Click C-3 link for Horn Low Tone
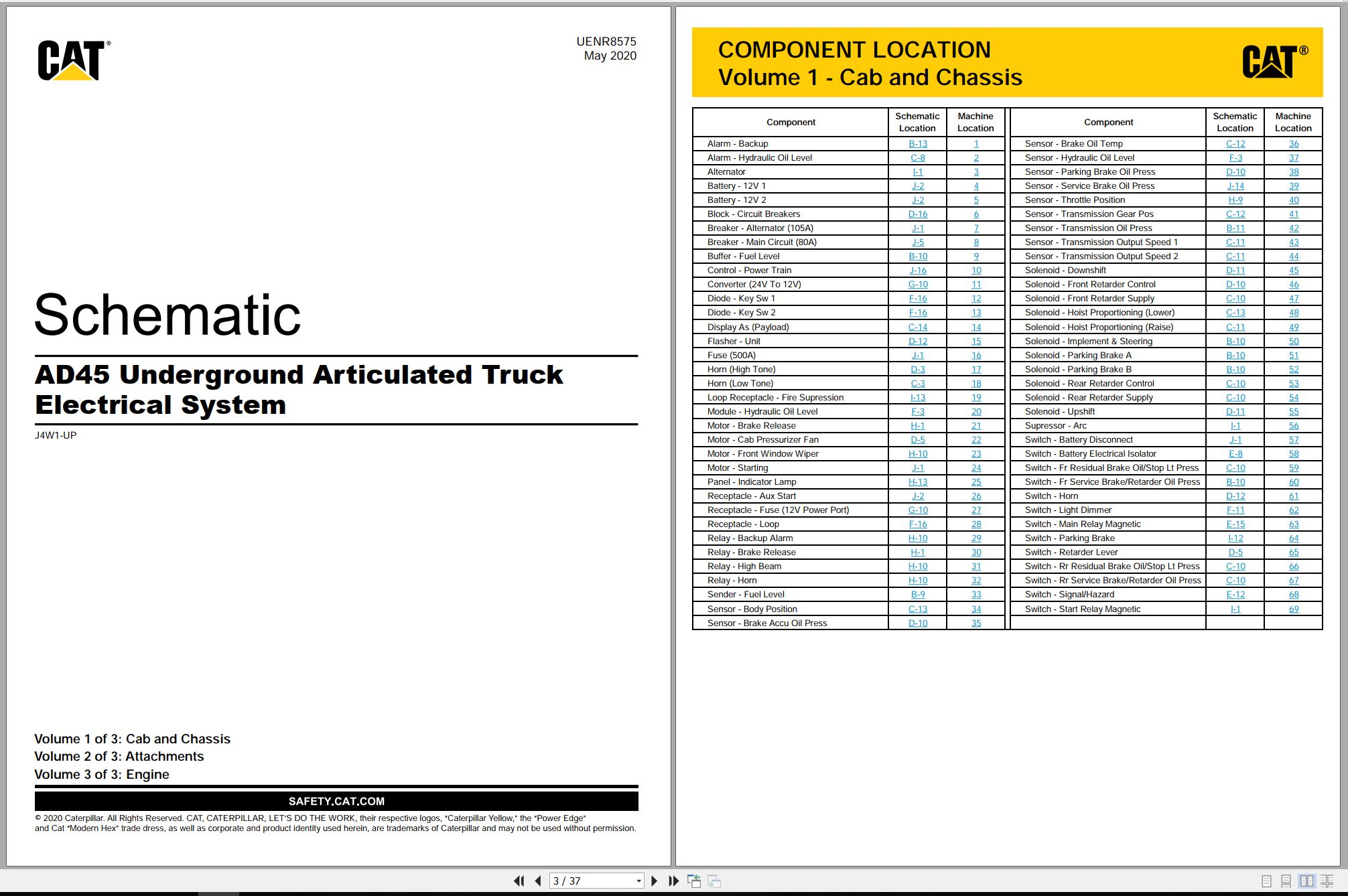The height and width of the screenshot is (896, 1348). 917,384
